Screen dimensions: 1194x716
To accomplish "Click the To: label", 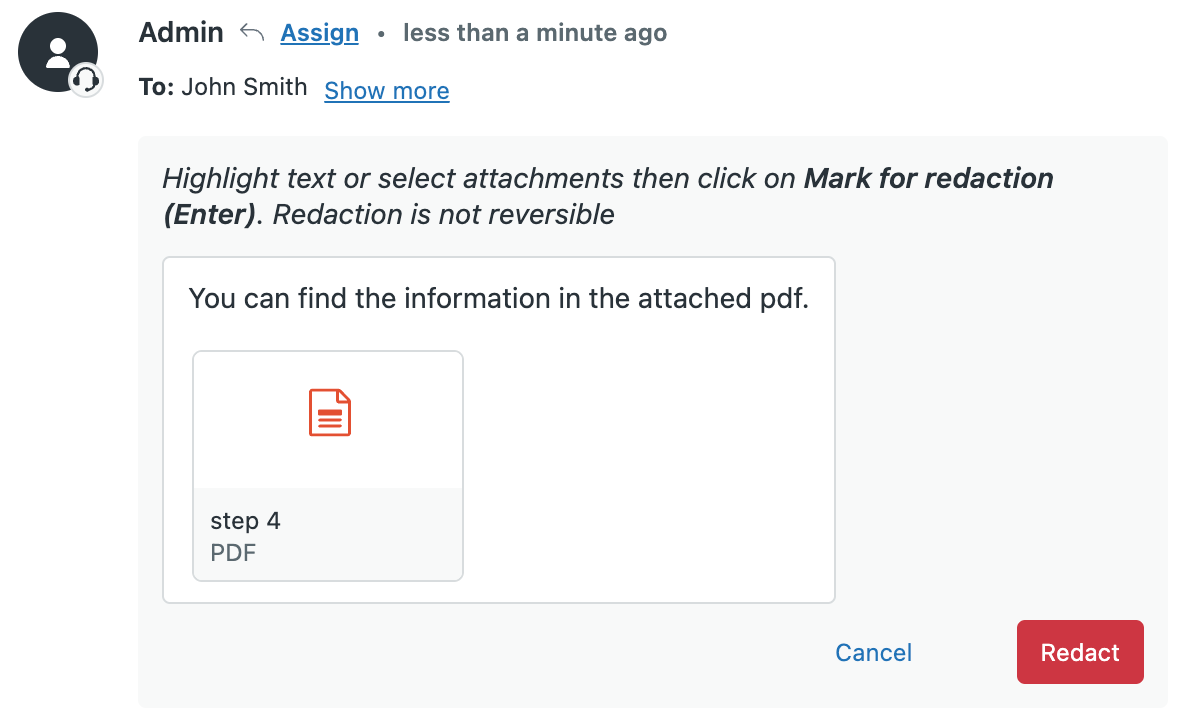I will coord(157,87).
